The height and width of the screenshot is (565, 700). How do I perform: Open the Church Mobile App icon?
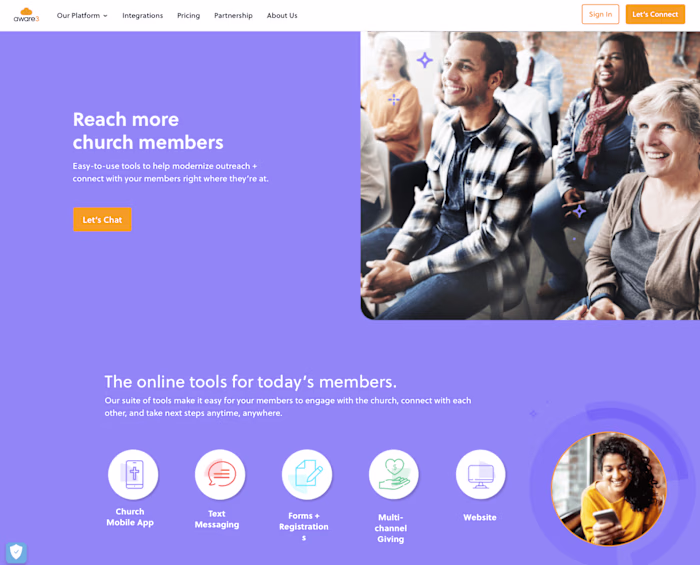[x=133, y=474]
